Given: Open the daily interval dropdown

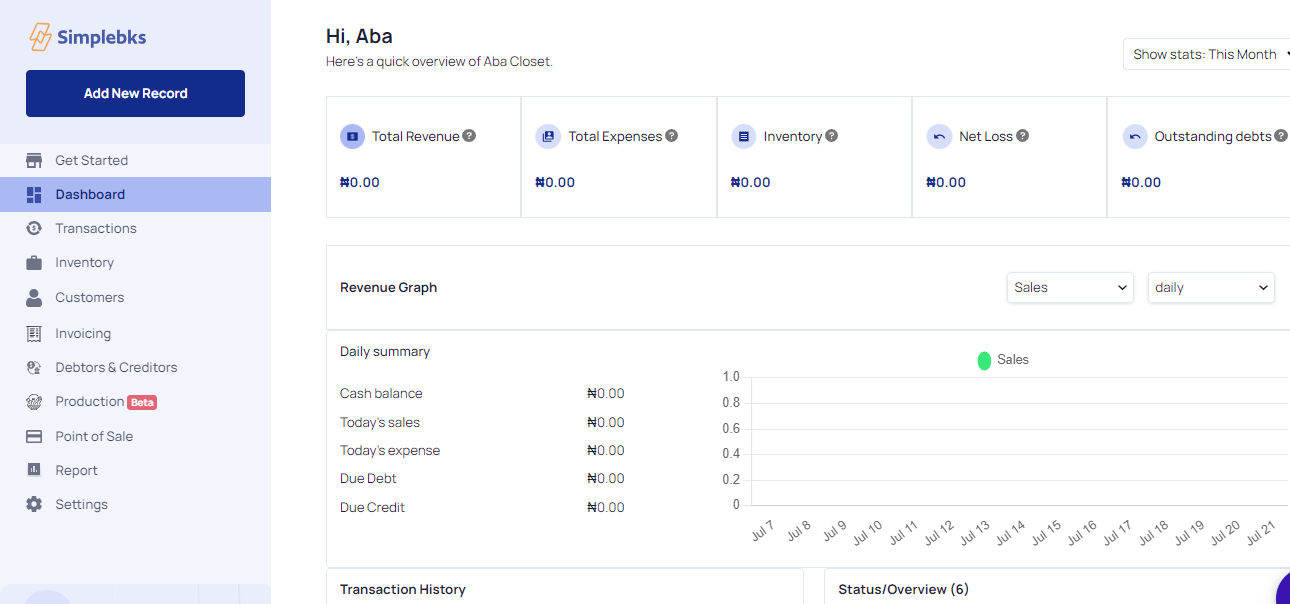Looking at the screenshot, I should (1210, 288).
